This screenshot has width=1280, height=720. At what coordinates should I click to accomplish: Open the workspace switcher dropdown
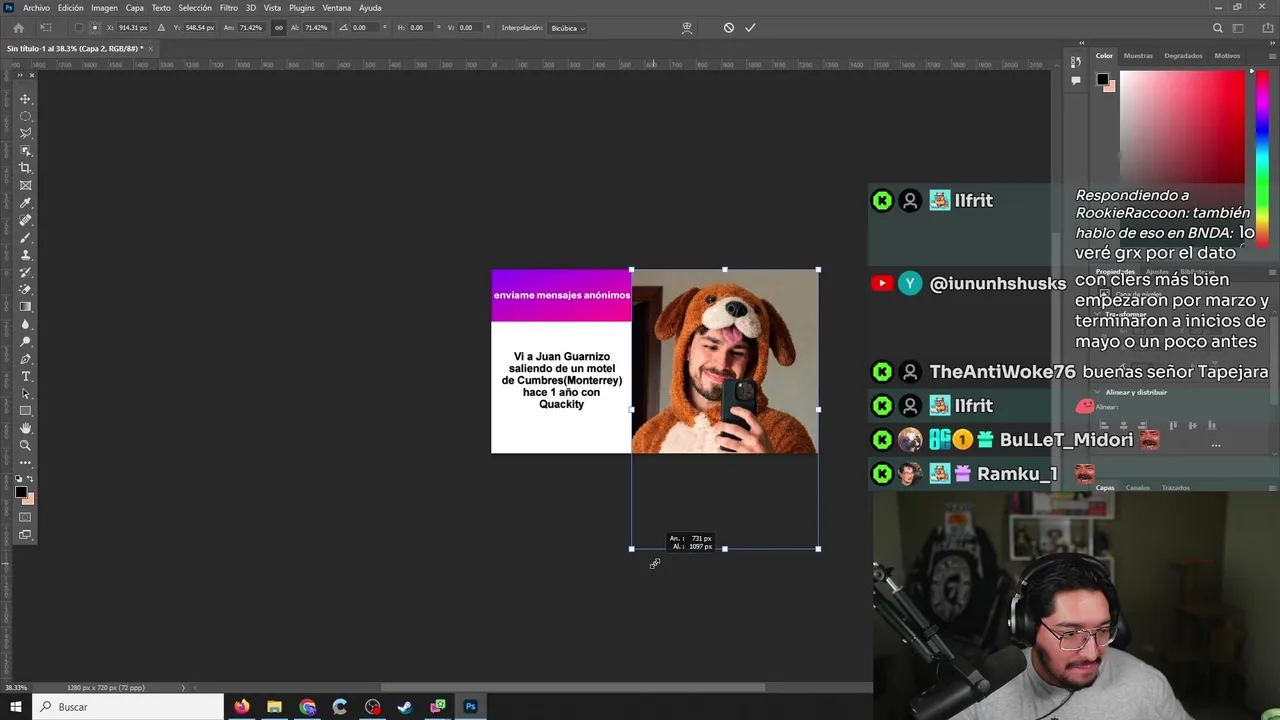pyautogui.click(x=1240, y=28)
